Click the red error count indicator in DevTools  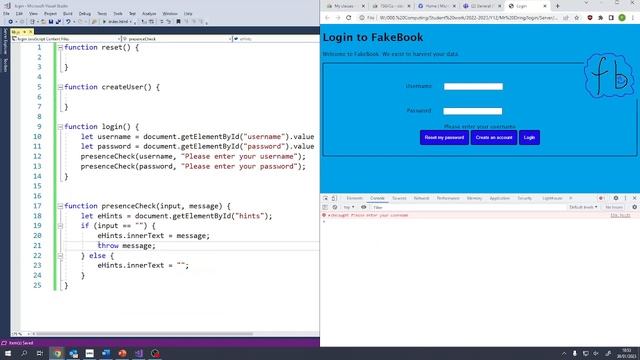point(601,198)
